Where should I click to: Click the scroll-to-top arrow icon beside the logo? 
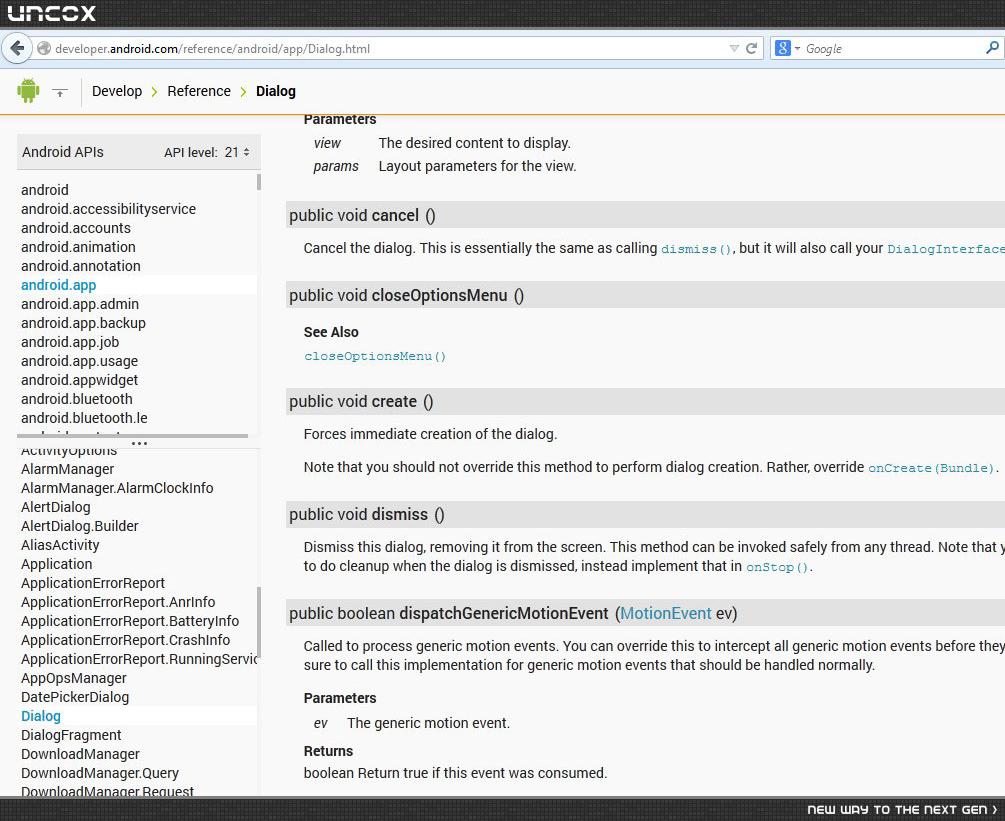pyautogui.click(x=60, y=92)
